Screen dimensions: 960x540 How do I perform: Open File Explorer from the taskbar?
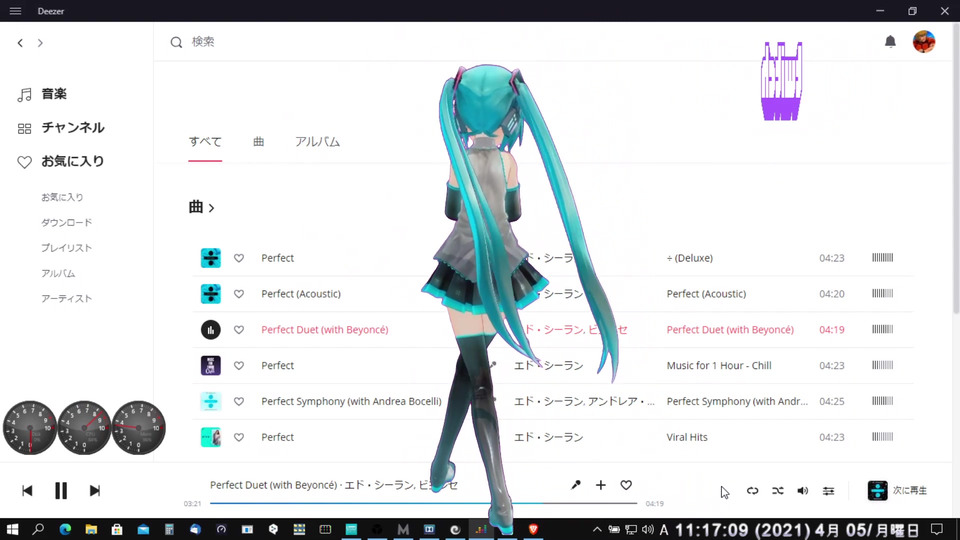pyautogui.click(x=91, y=529)
